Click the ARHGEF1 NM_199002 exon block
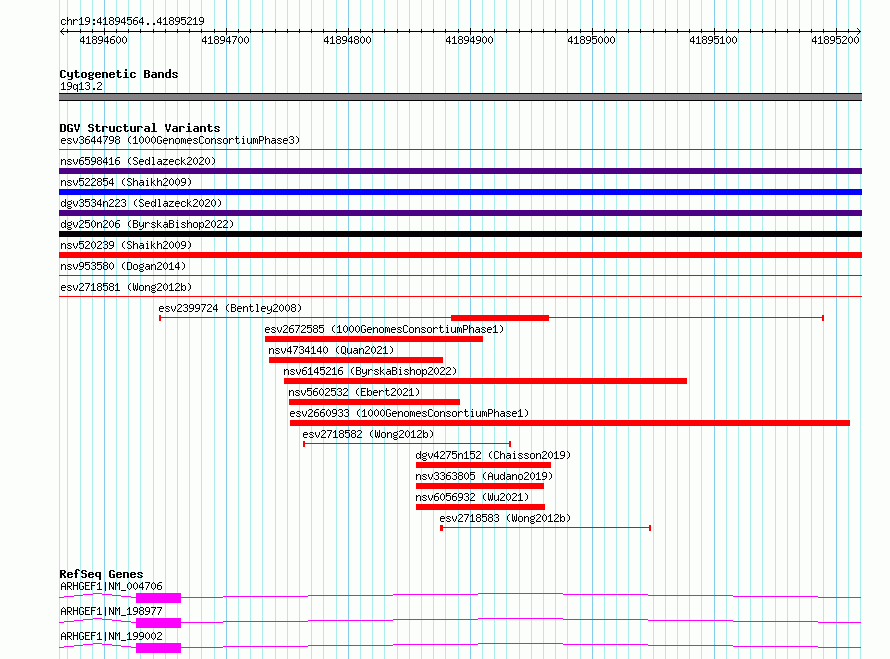The width and height of the screenshot is (890, 659). [x=158, y=648]
